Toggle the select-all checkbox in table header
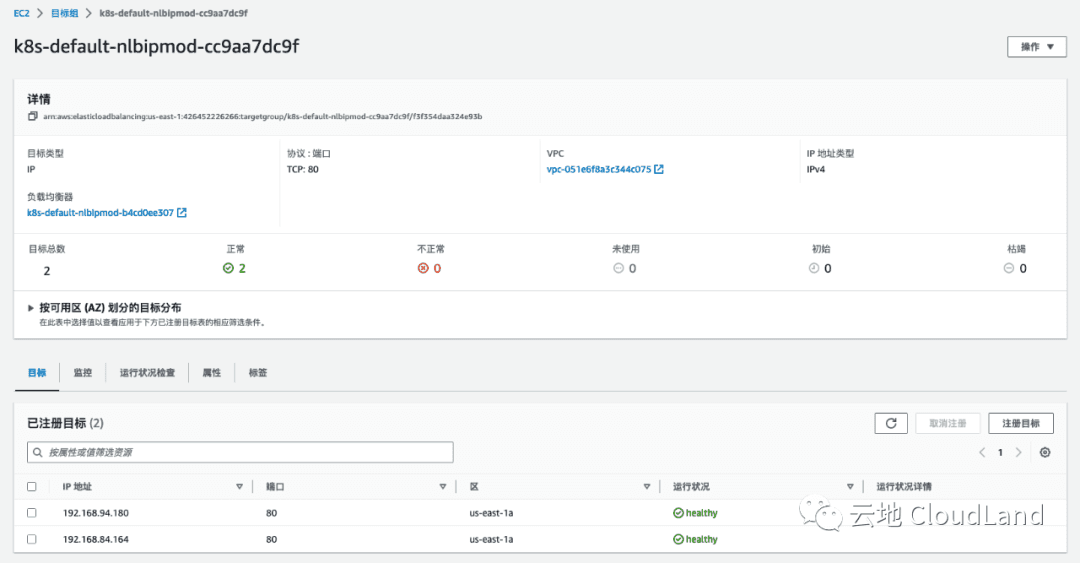1080x563 pixels. [x=32, y=487]
